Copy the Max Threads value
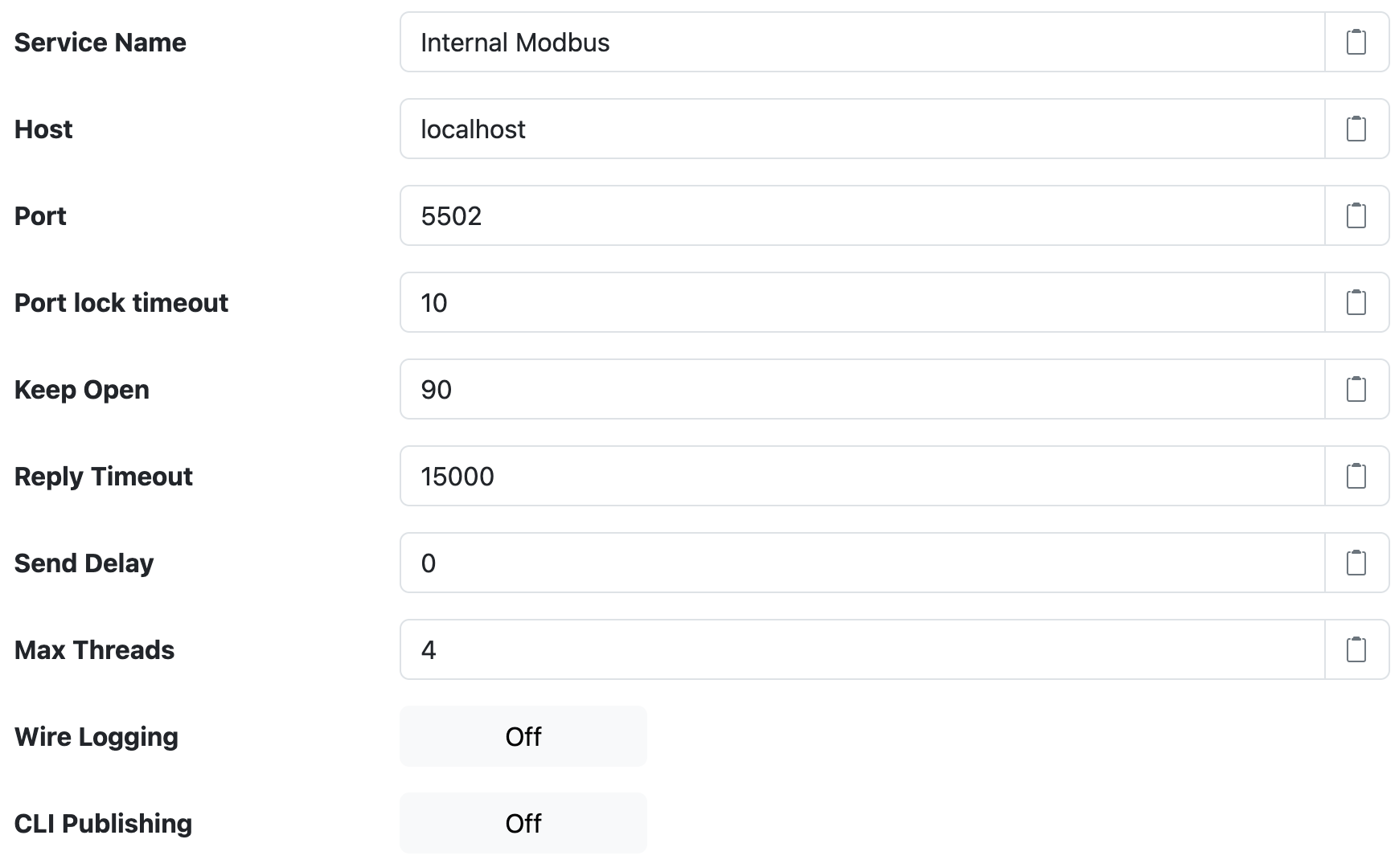The image size is (1399, 868). point(1356,649)
